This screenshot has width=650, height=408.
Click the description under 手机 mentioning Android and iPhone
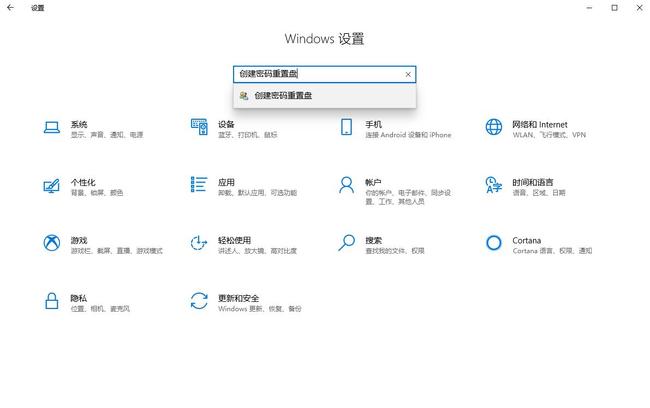pyautogui.click(x=408, y=135)
